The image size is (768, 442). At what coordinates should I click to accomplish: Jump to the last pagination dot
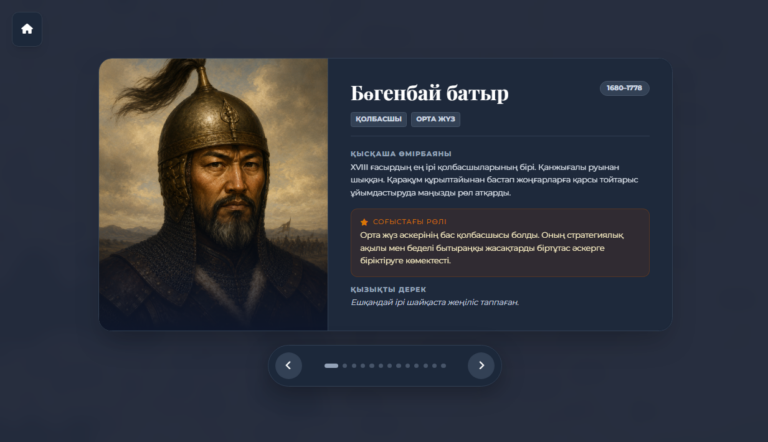[443, 366]
